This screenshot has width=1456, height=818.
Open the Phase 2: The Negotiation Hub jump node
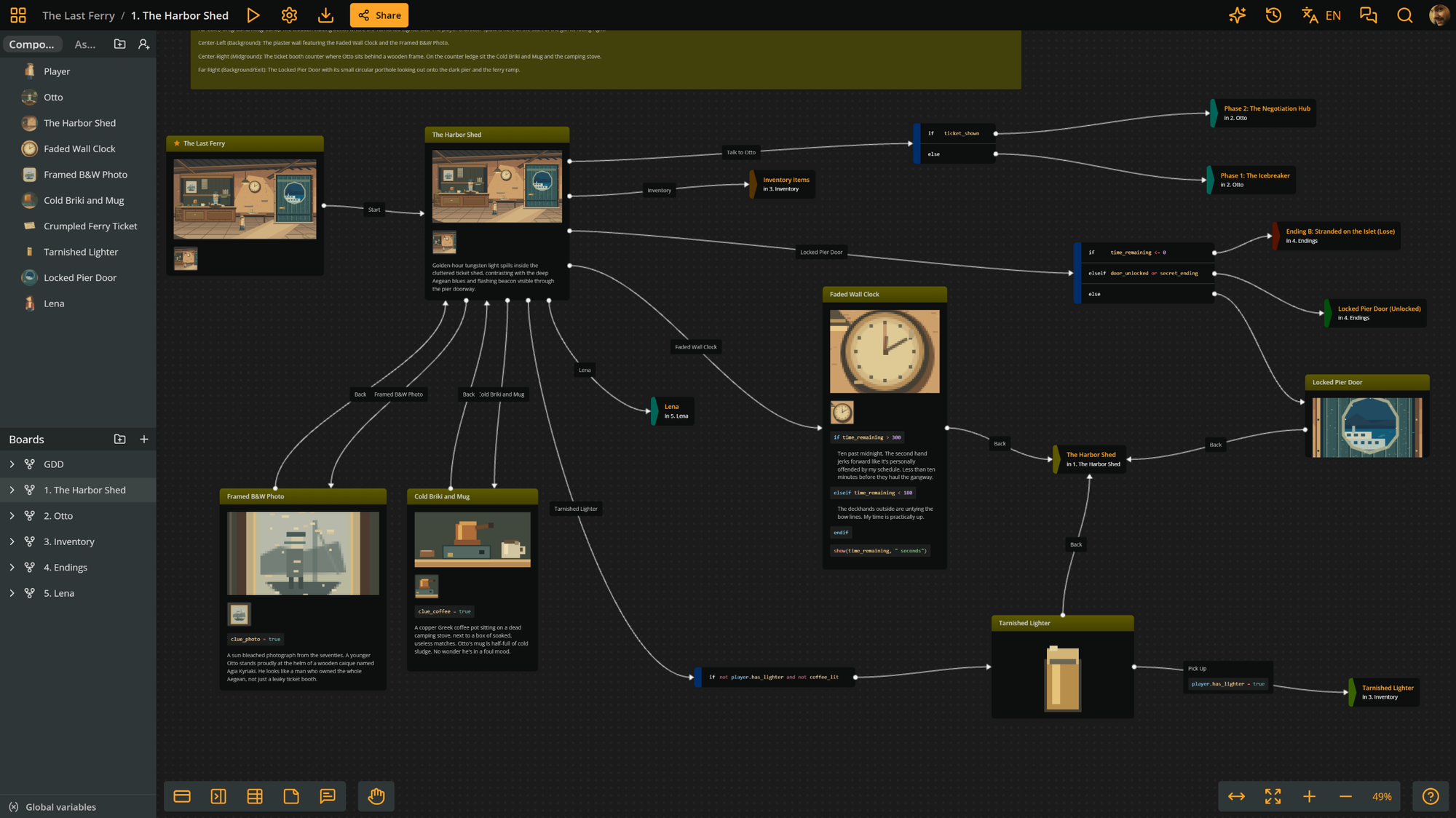(x=1263, y=113)
